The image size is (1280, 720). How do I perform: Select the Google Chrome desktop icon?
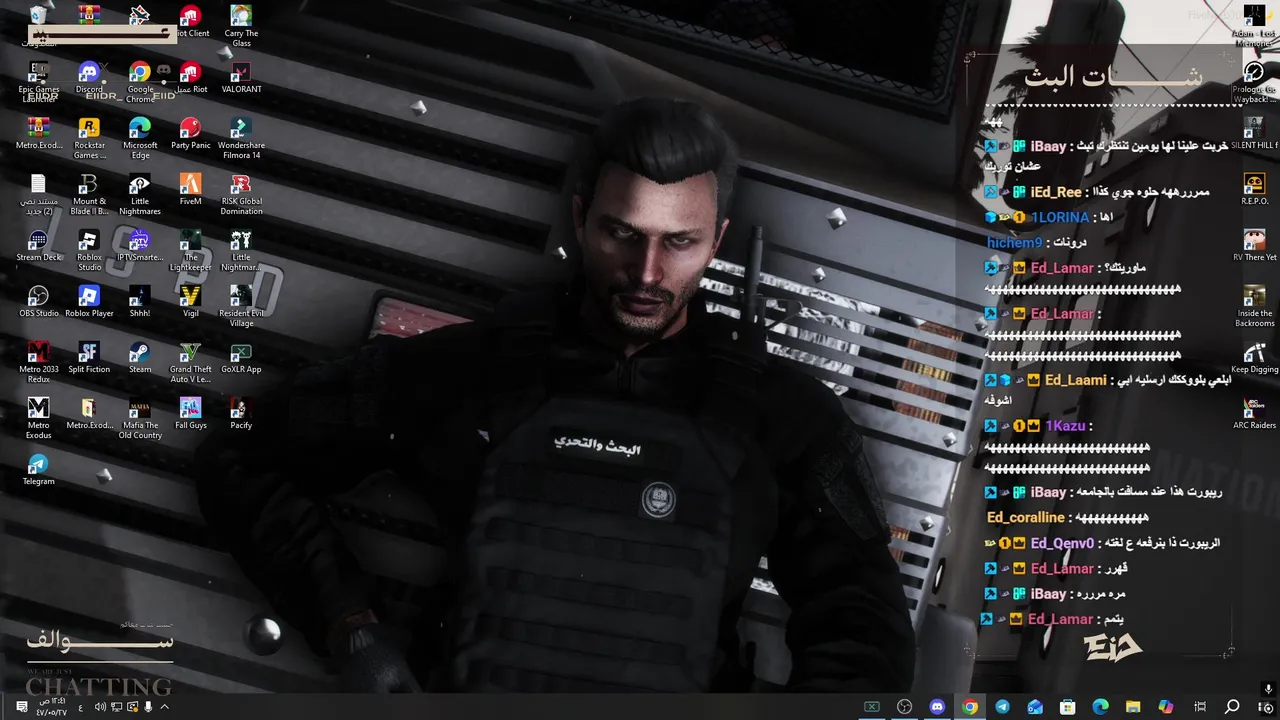pos(140,82)
